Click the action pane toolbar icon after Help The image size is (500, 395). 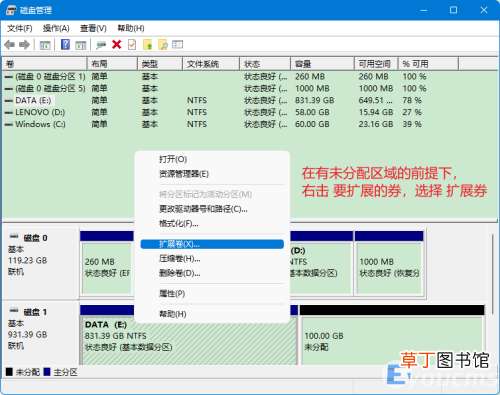tap(81, 45)
